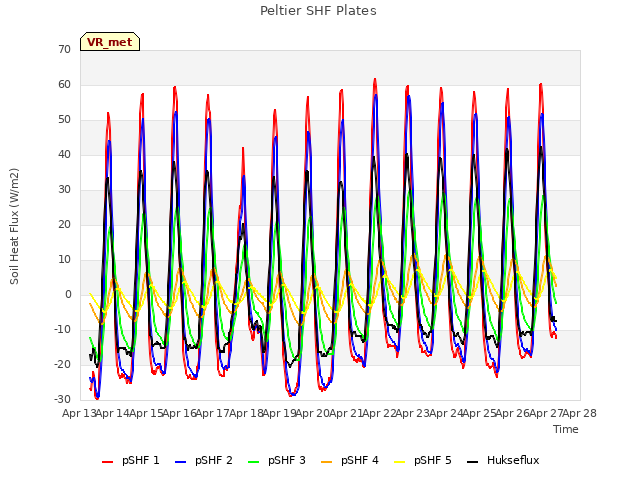
Task: Select the Hukseflux legend label
Action: 513,460
